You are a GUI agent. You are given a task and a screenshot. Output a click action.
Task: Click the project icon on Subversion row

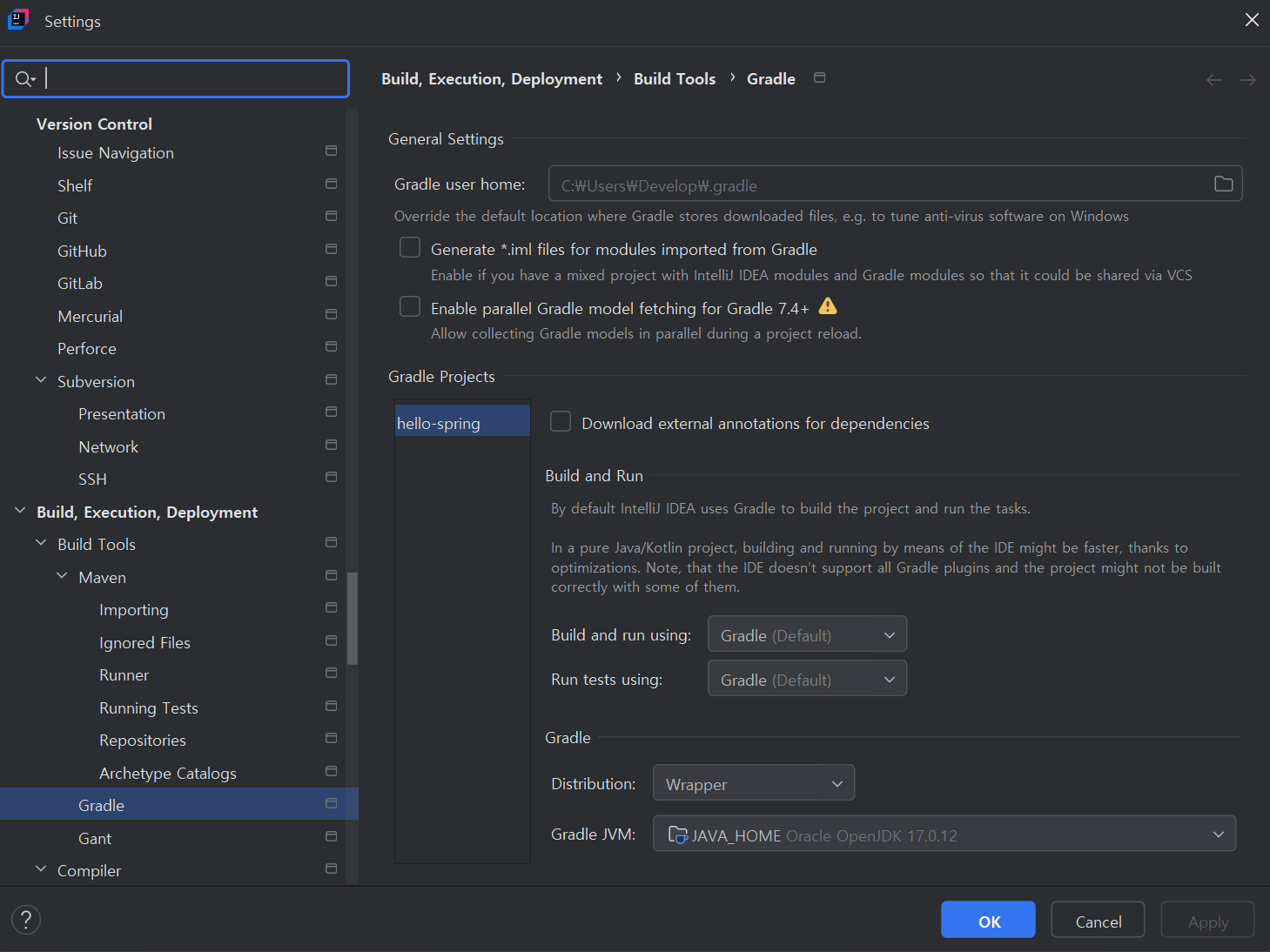331,379
